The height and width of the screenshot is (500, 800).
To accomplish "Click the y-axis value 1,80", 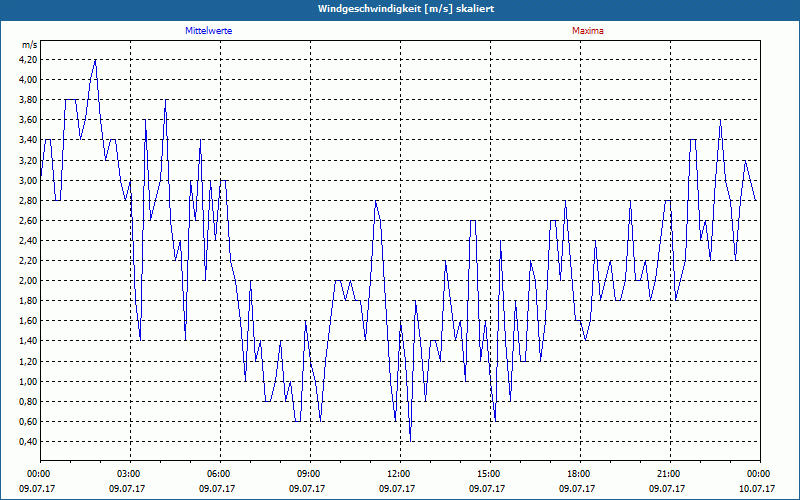I will point(28,301).
